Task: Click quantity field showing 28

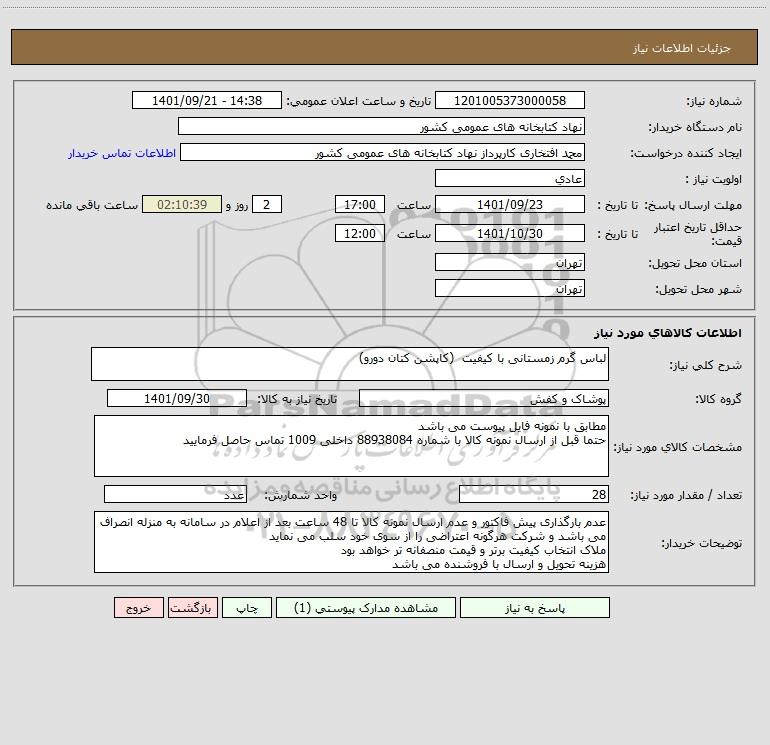Action: tap(534, 495)
